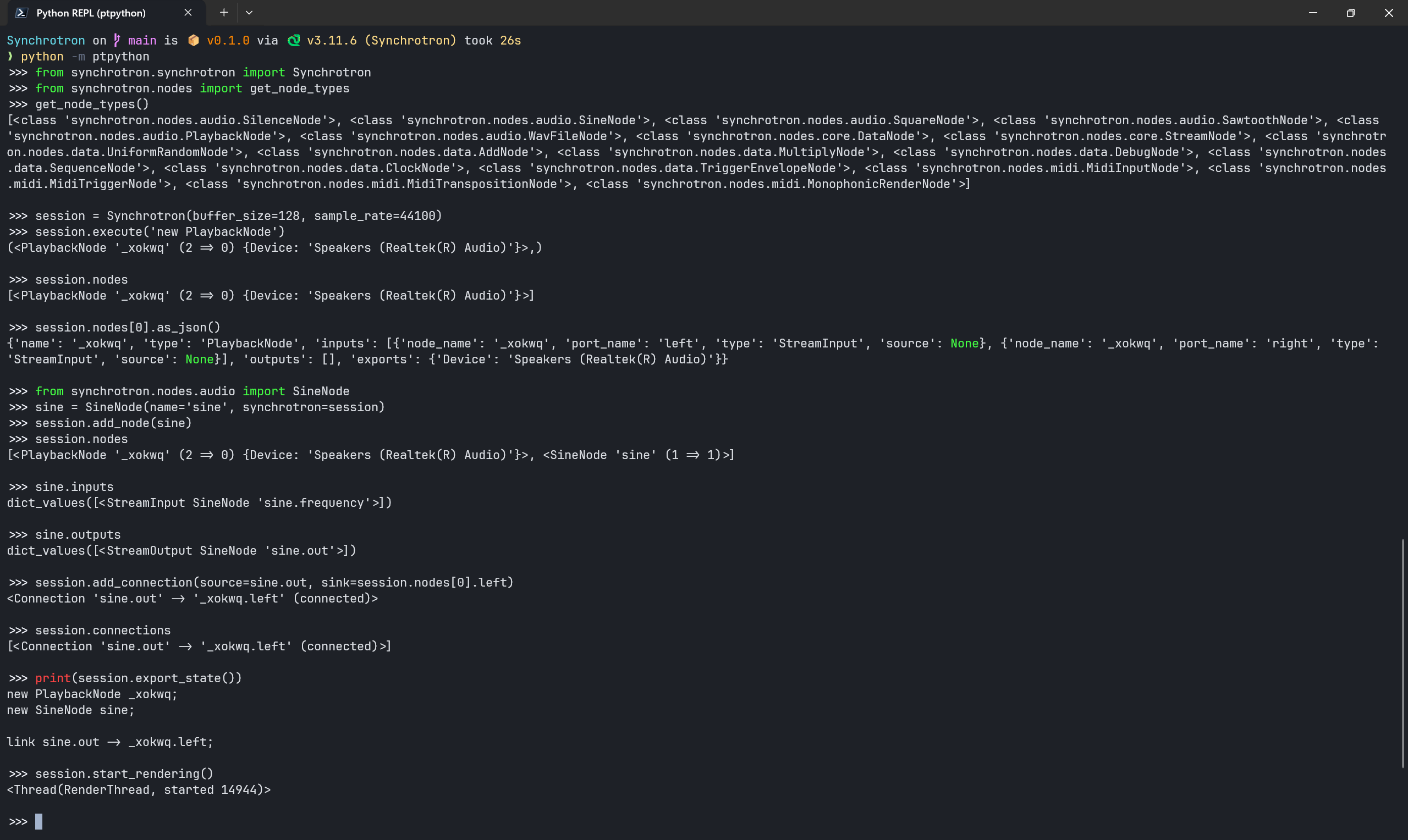Restore down the terminal window
This screenshot has height=840, width=1408.
point(1351,13)
